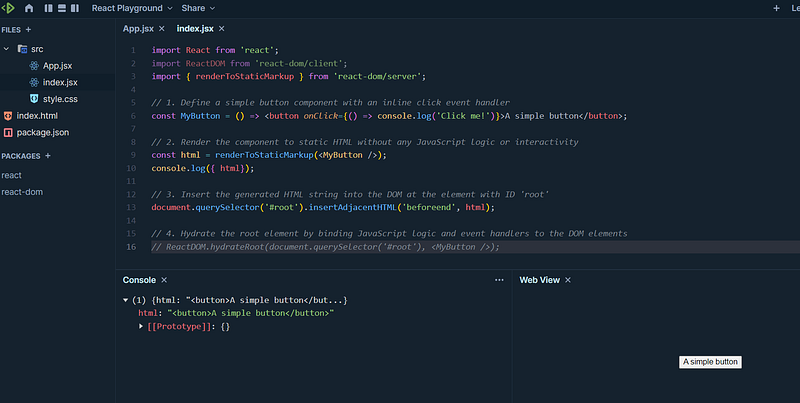Click the icon beside package.json

pos(8,133)
